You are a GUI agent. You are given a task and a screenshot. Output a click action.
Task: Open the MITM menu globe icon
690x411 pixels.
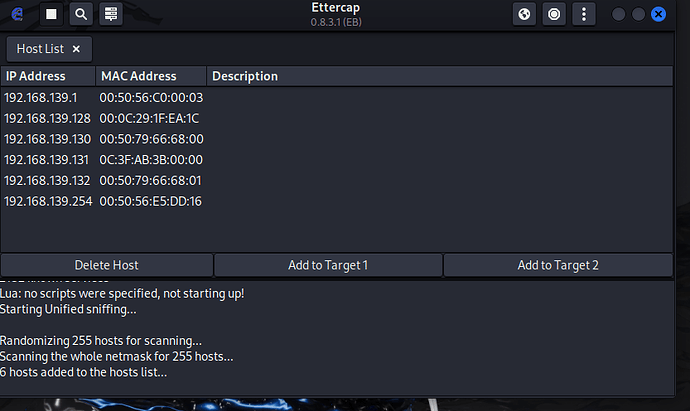524,14
